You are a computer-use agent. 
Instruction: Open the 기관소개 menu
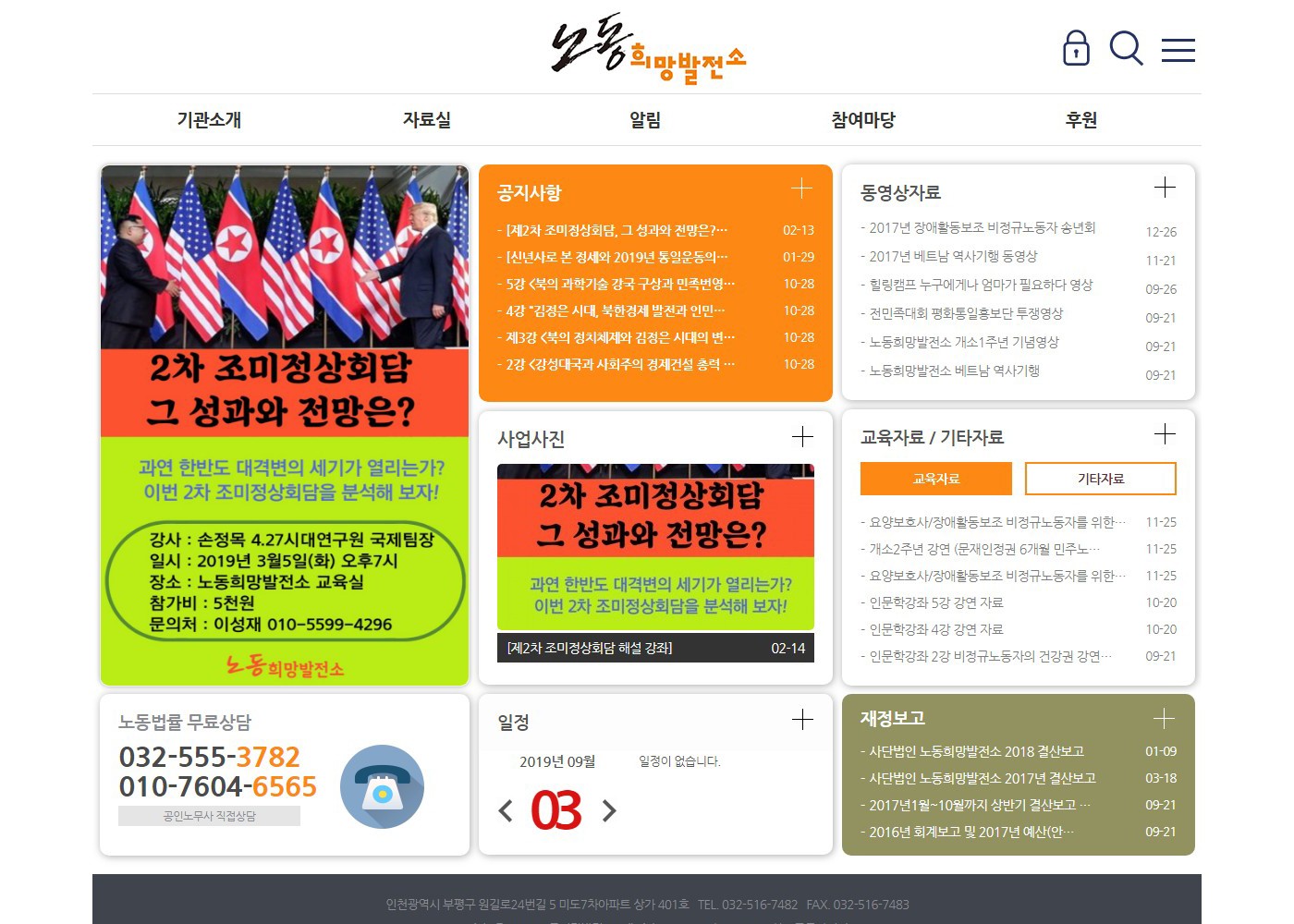click(x=209, y=119)
